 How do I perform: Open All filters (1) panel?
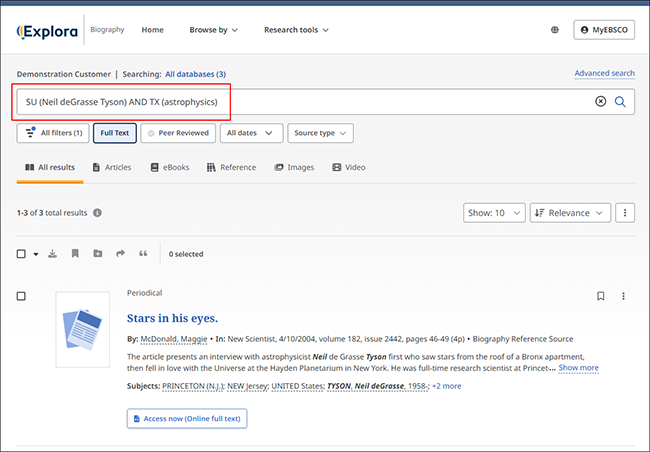coord(53,133)
